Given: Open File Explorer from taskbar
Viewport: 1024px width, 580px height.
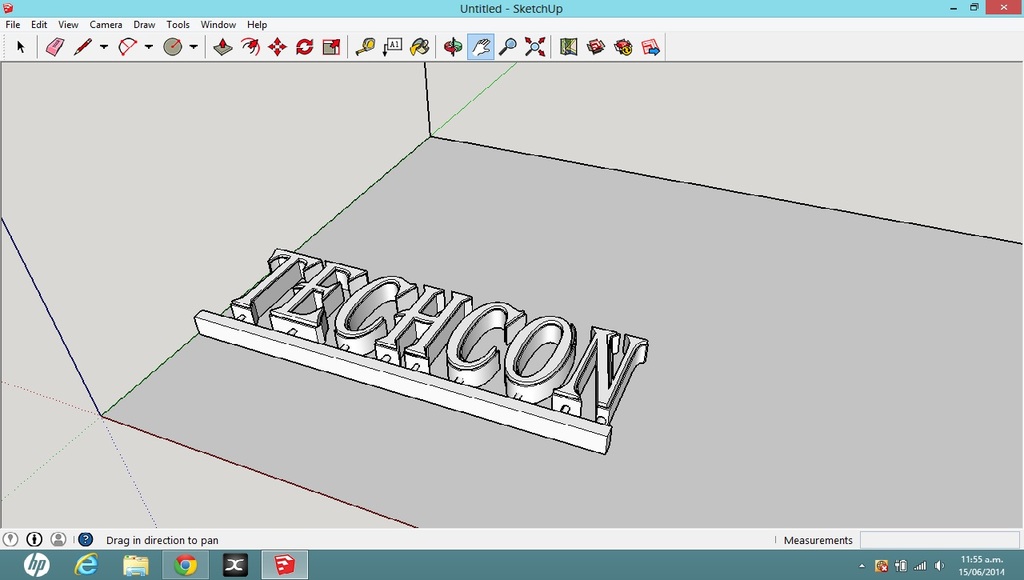Looking at the screenshot, I should (136, 565).
